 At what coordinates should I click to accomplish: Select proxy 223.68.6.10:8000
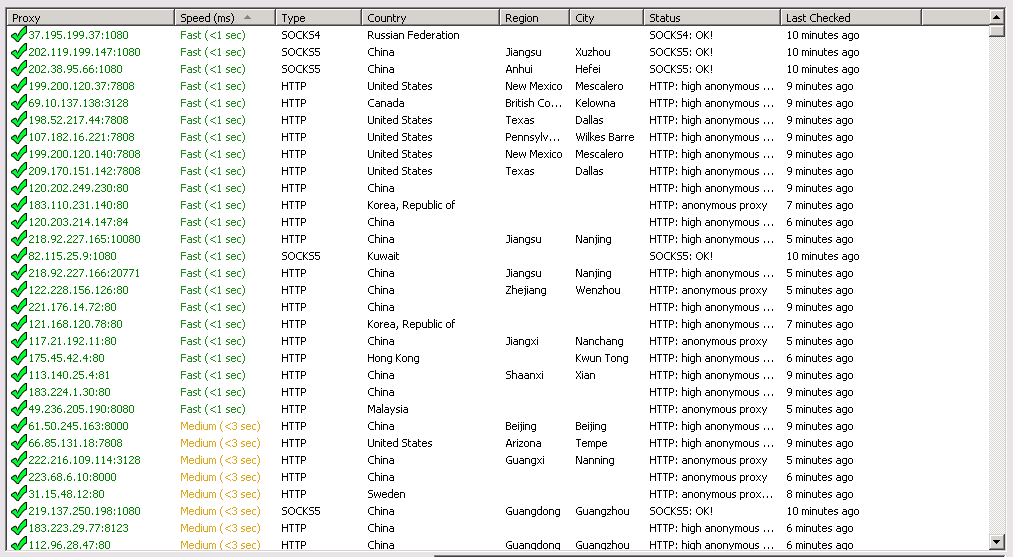(72, 477)
